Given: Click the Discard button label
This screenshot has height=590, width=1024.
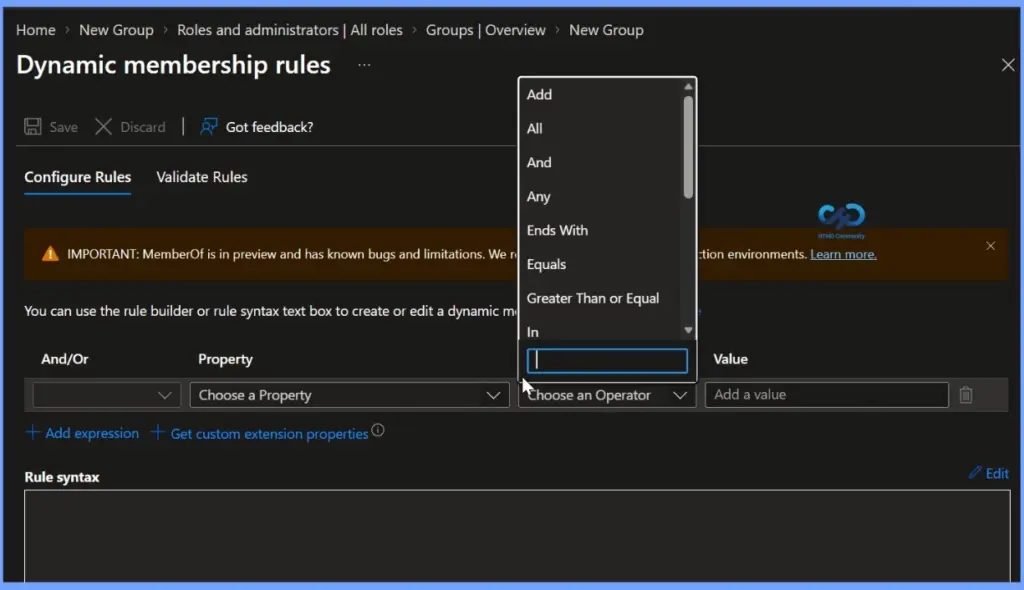Looking at the screenshot, I should (142, 127).
